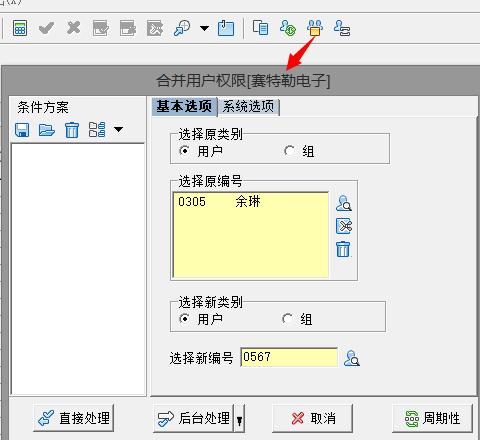
Task: Click the user with link icon in the toolbar
Action: tap(342, 28)
